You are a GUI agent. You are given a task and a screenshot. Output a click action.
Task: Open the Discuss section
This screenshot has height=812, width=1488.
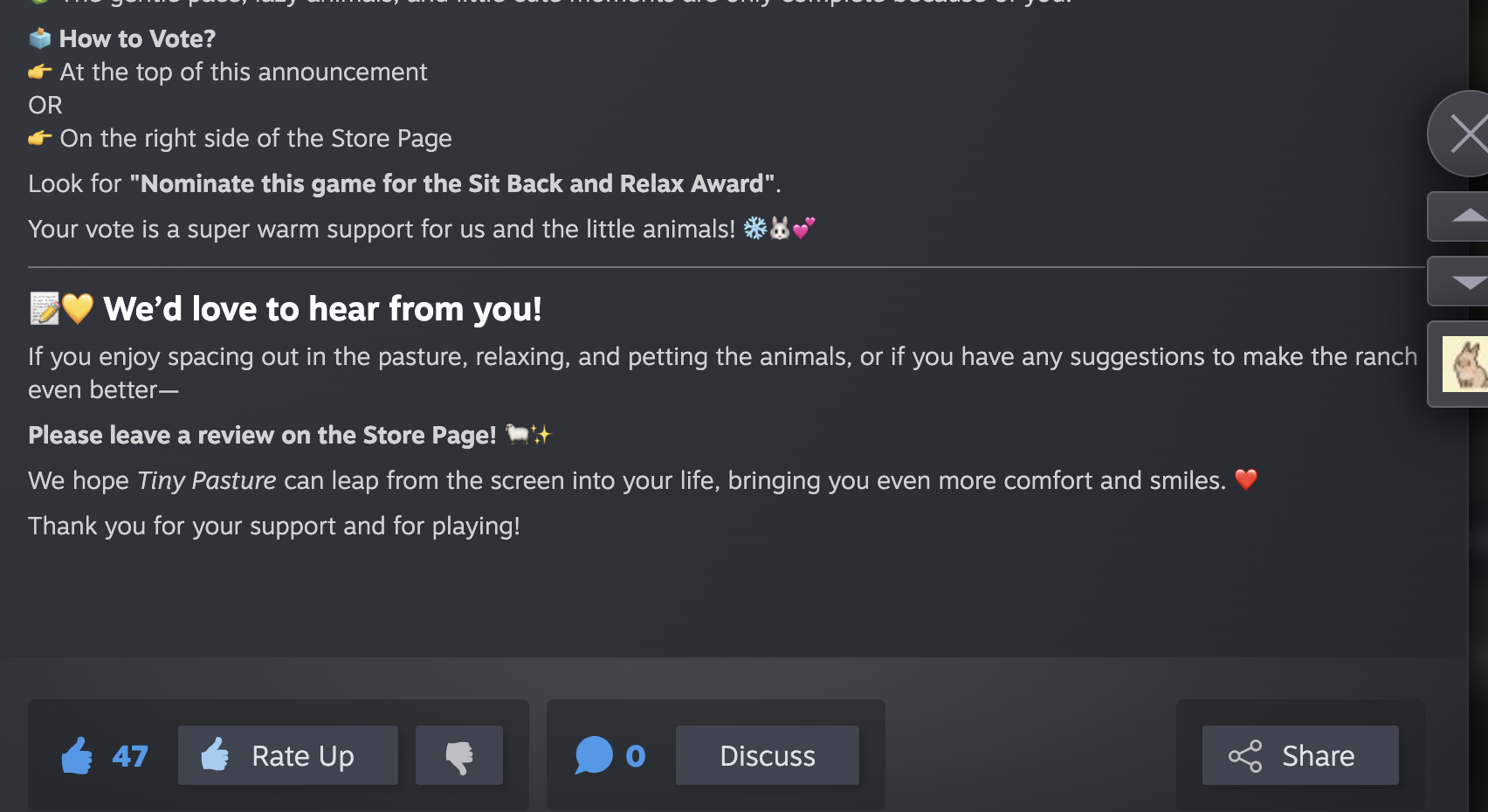(767, 755)
